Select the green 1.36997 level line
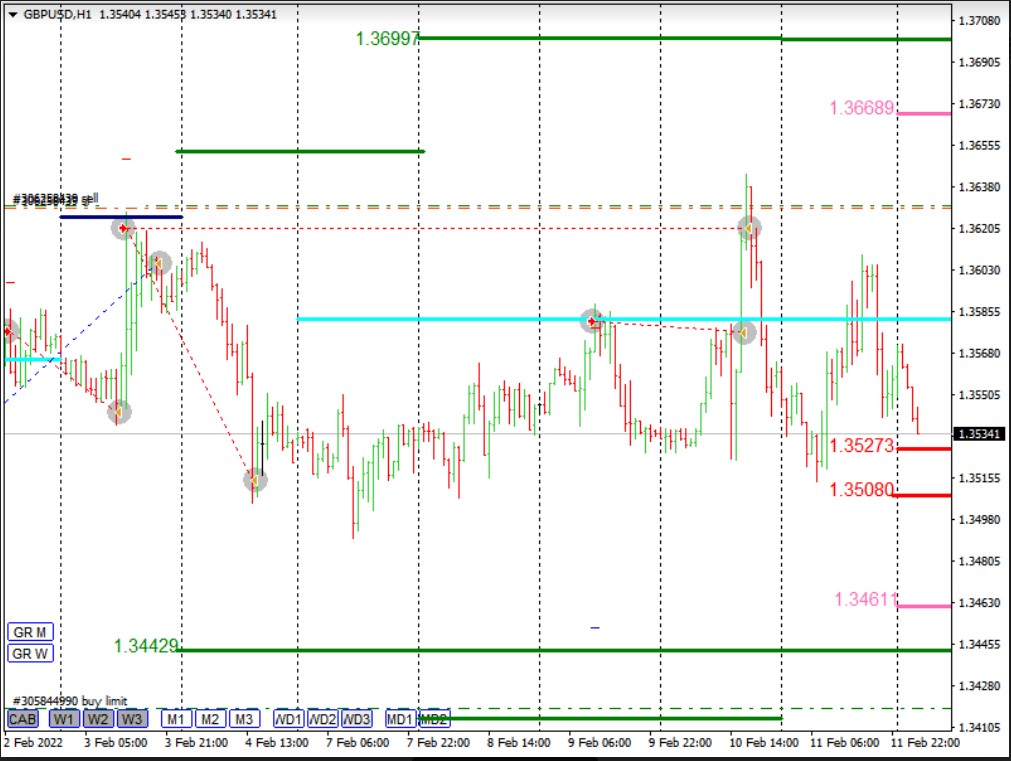 point(600,38)
